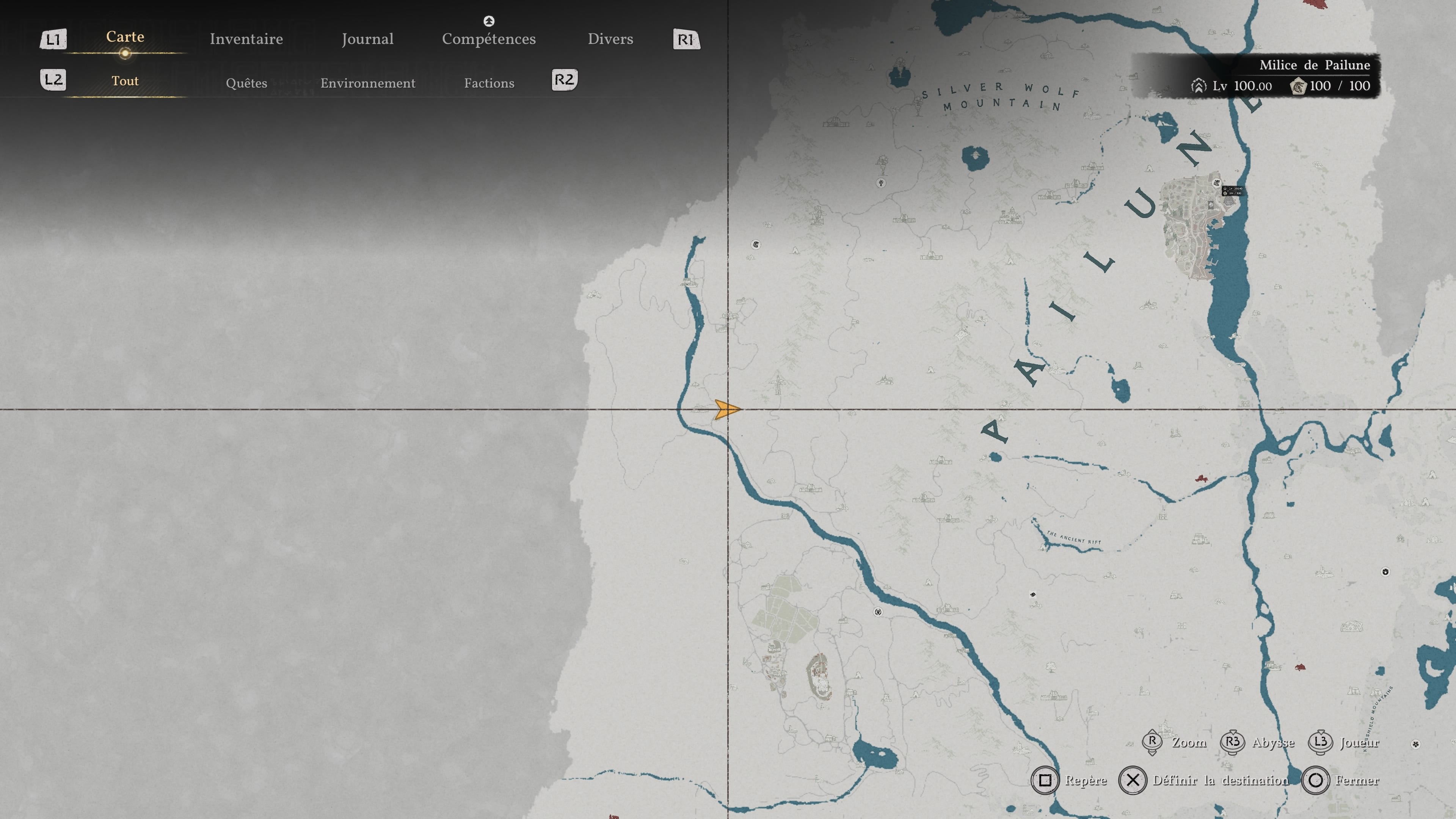
Task: Click the Zoom label
Action: point(1189,742)
